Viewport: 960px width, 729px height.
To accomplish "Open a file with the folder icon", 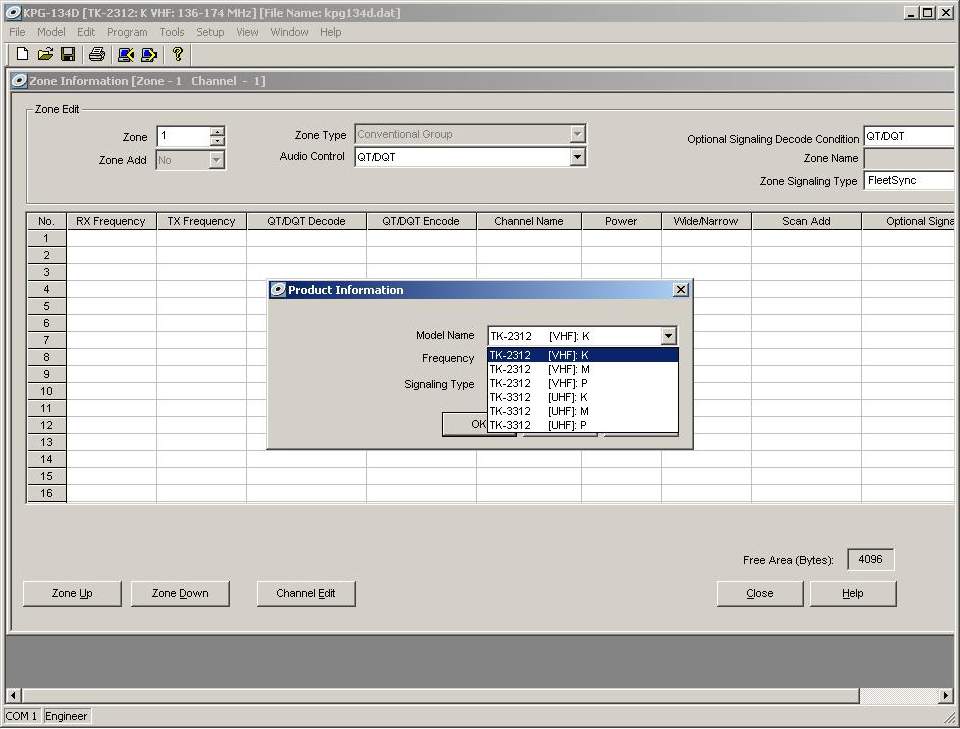I will click(x=45, y=54).
